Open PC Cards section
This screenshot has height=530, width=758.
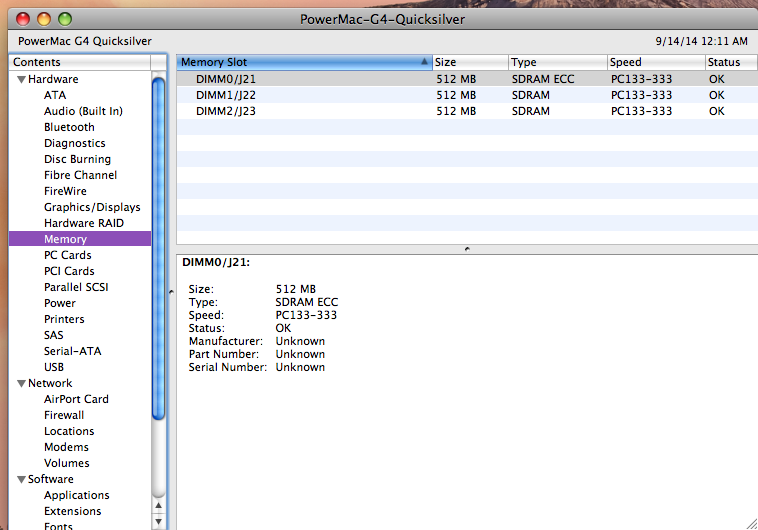click(68, 255)
